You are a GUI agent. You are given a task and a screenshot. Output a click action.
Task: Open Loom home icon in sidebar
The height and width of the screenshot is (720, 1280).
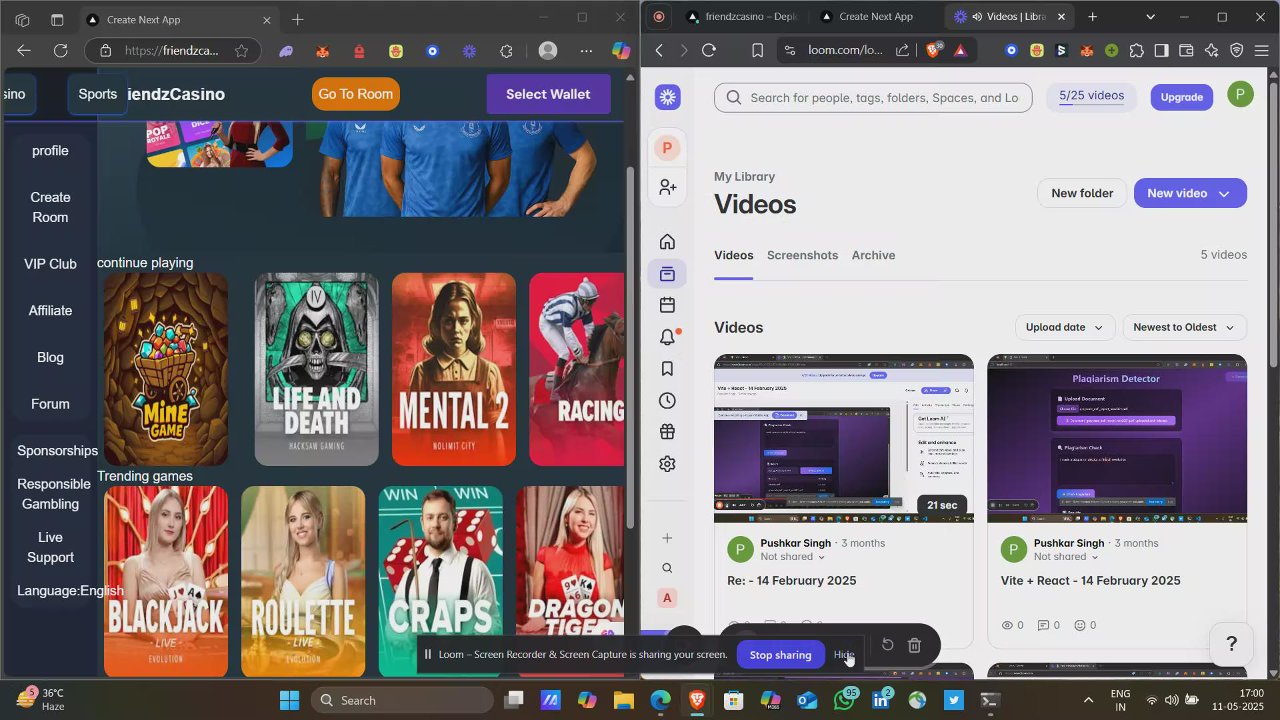(667, 242)
